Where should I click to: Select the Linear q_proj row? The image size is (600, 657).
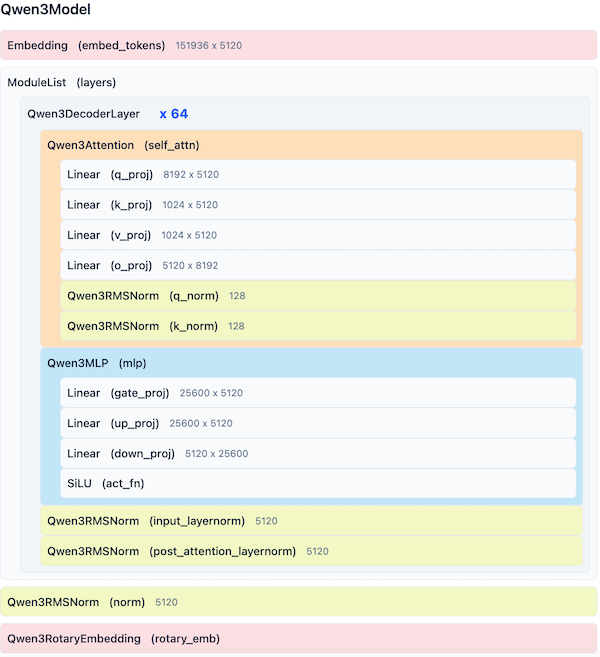pos(317,174)
